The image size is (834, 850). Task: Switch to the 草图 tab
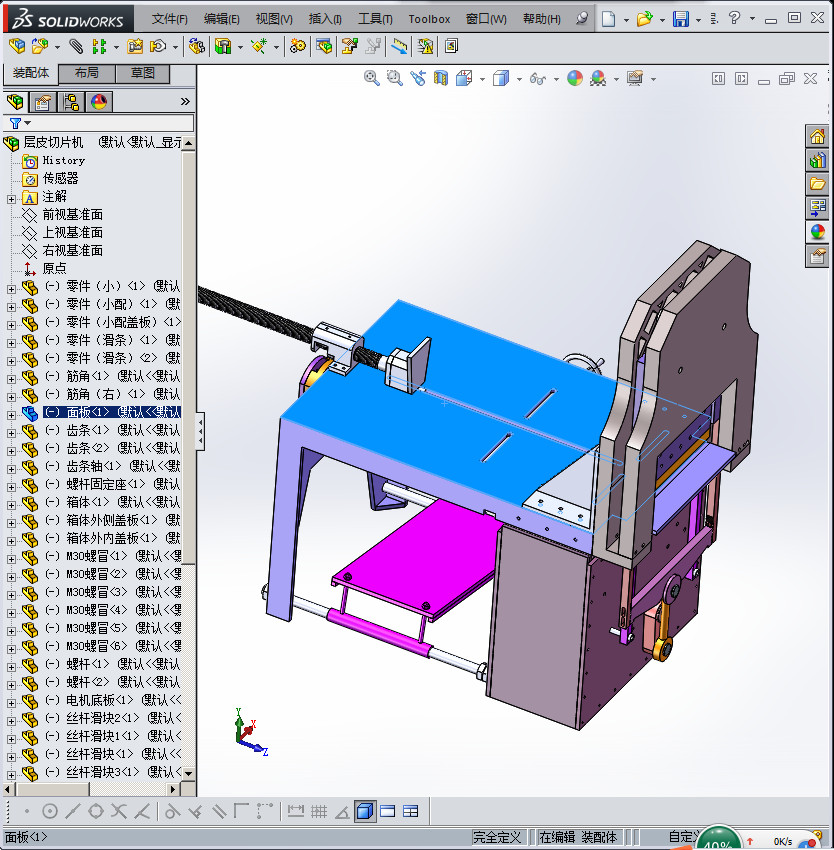(x=143, y=73)
